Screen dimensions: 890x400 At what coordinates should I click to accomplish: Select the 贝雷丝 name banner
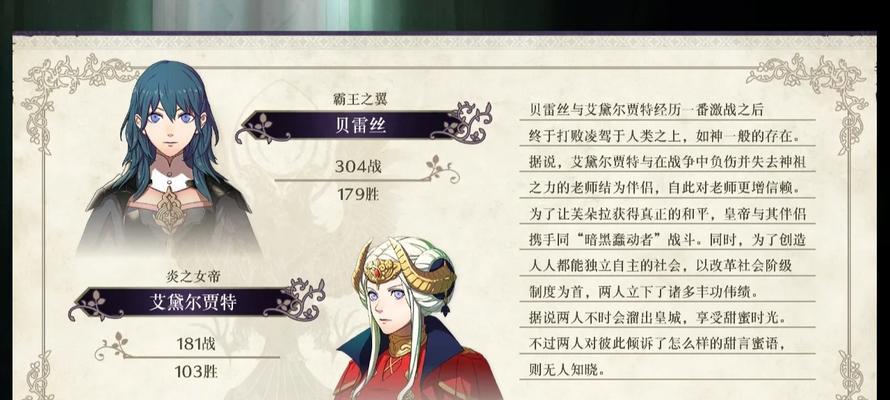click(x=362, y=125)
